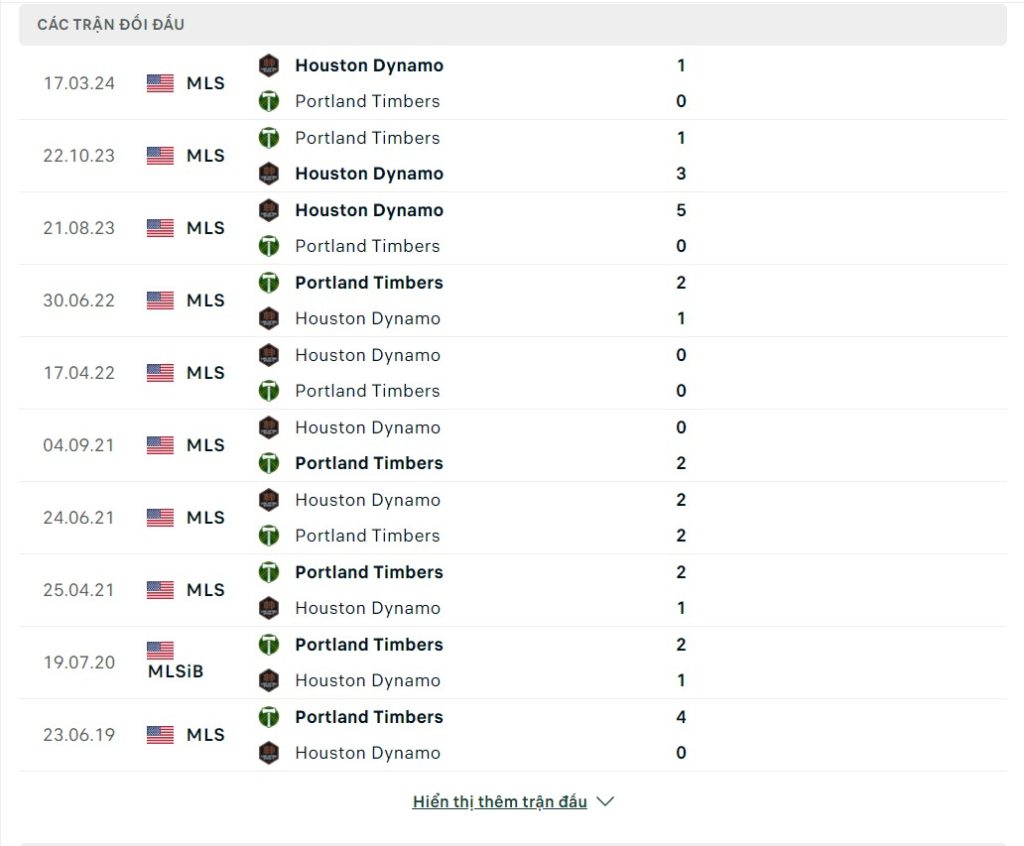The width and height of the screenshot is (1024, 846).
Task: Click Houston Dynamo crest in 17.04.22 match
Action: [268, 355]
